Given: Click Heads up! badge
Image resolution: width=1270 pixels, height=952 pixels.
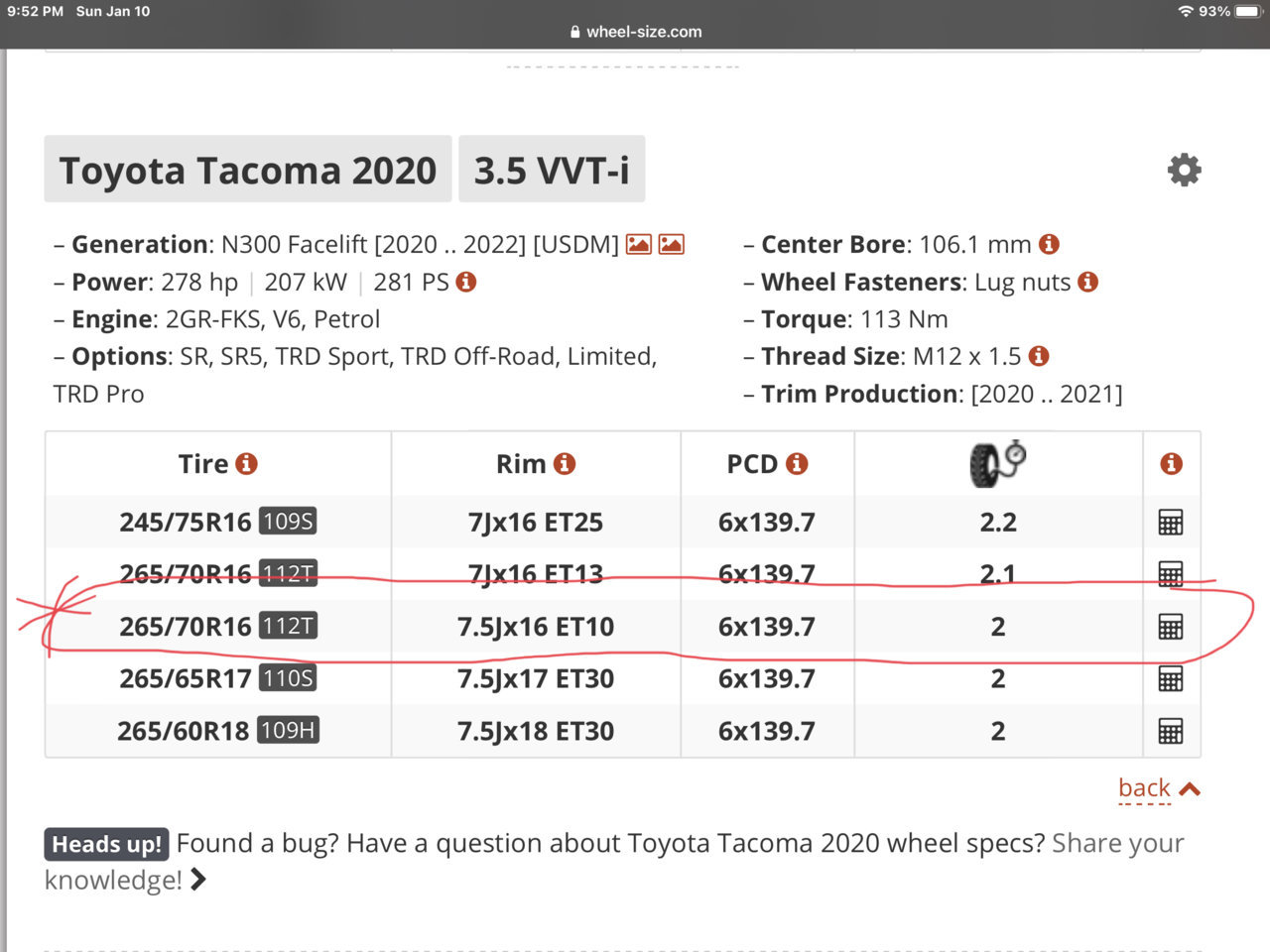Looking at the screenshot, I should pos(106,845).
